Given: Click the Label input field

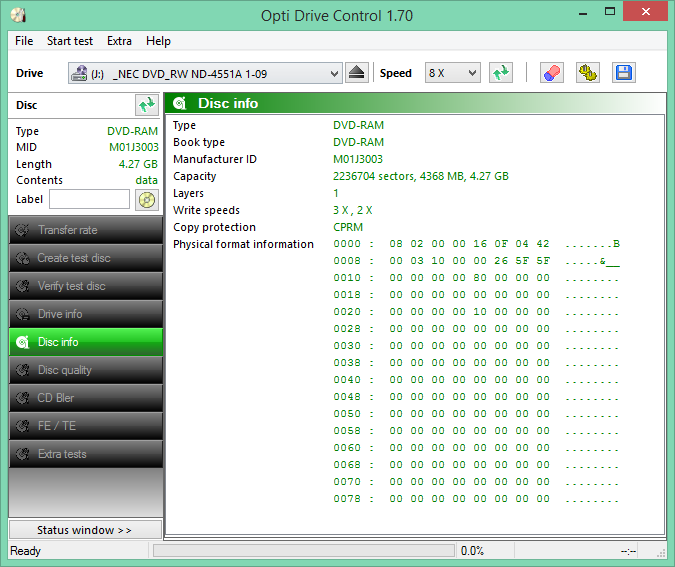Looking at the screenshot, I should (90, 199).
